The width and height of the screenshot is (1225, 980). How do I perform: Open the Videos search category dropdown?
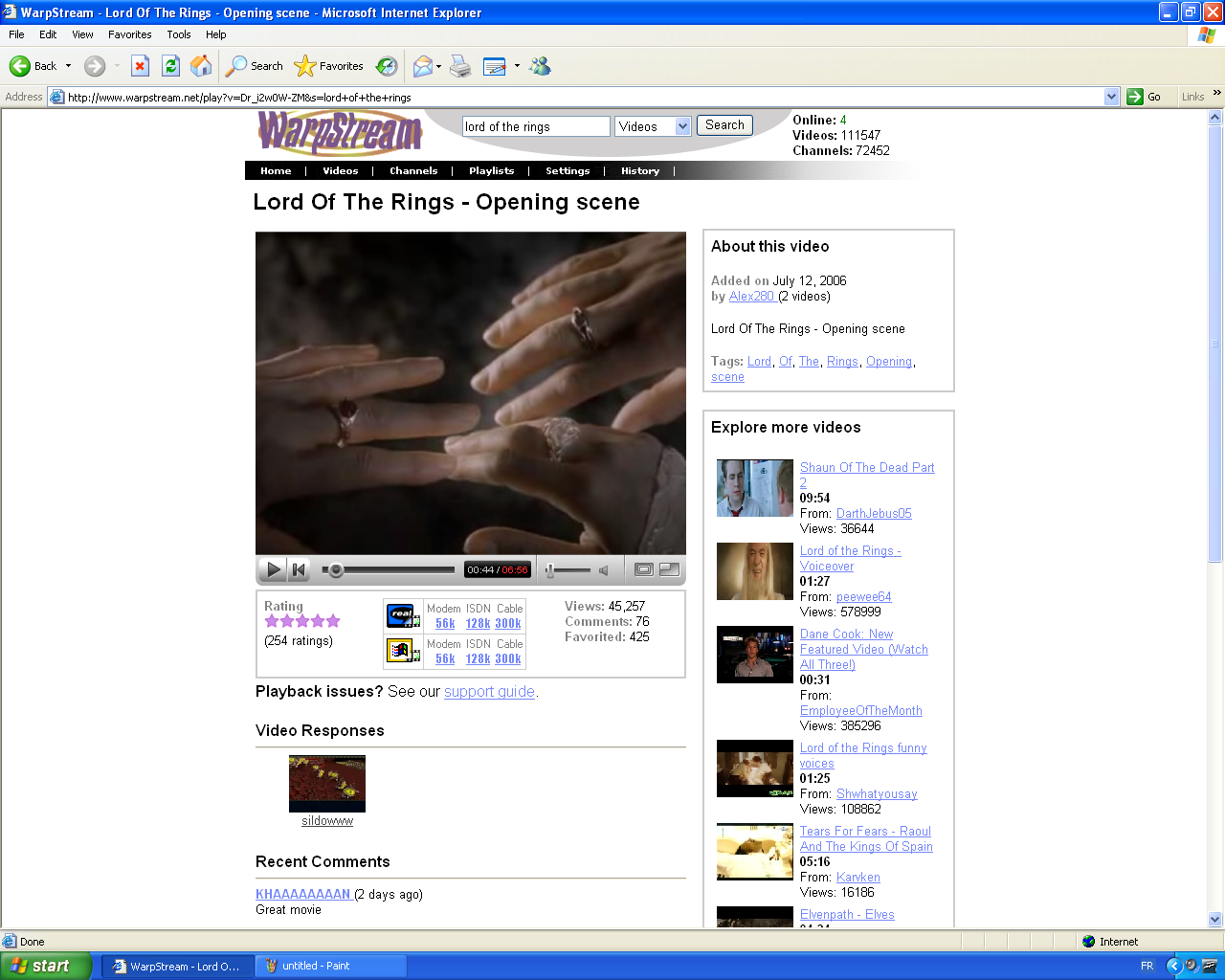(682, 126)
